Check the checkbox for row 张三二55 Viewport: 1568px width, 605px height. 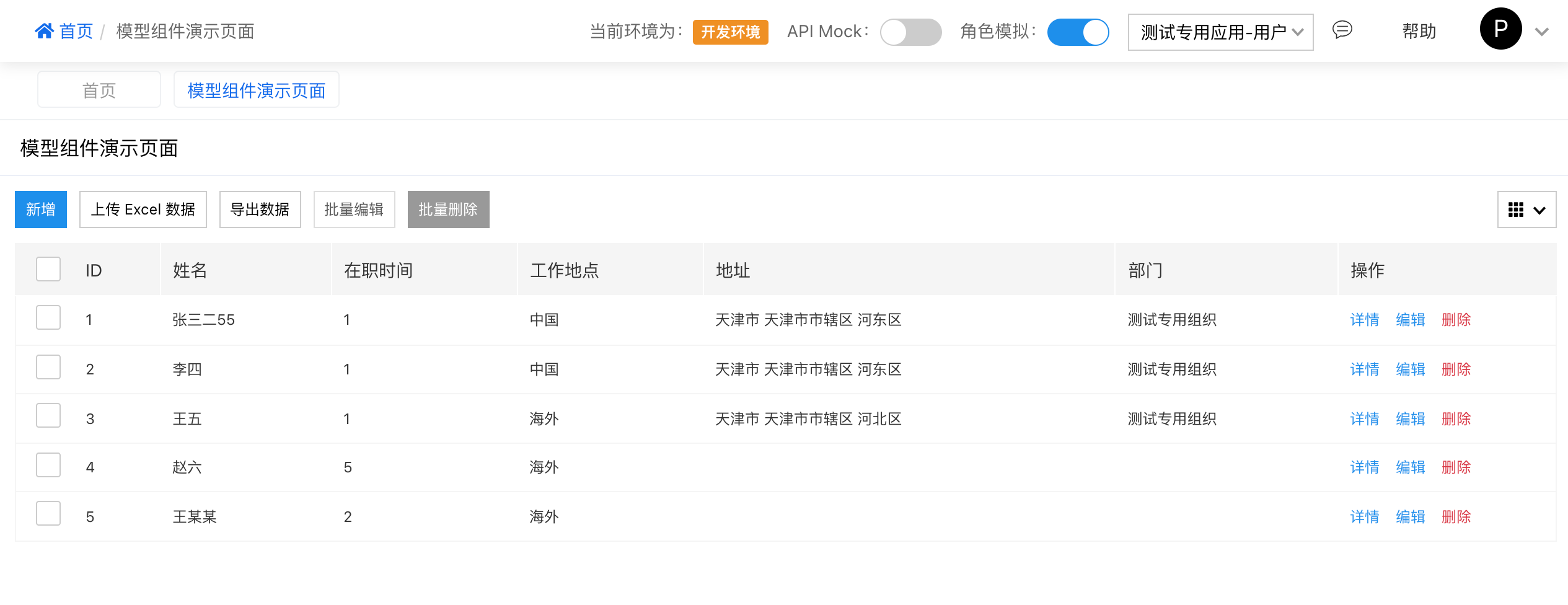coord(48,317)
